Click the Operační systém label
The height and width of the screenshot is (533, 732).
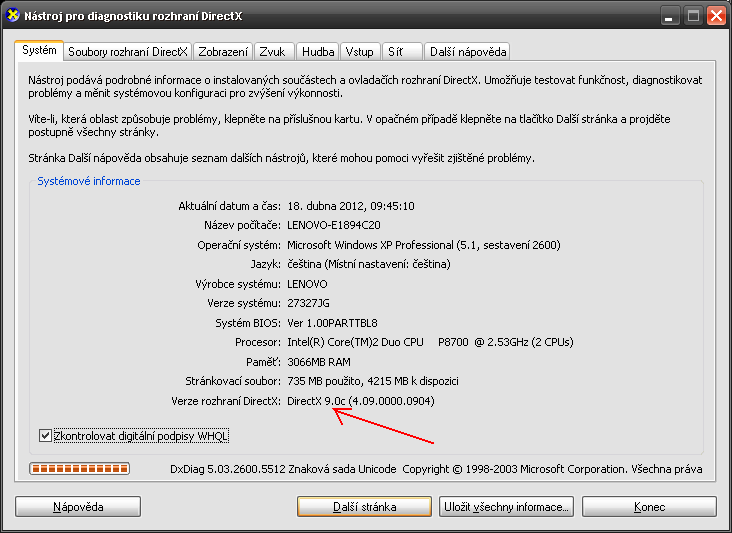pos(239,245)
